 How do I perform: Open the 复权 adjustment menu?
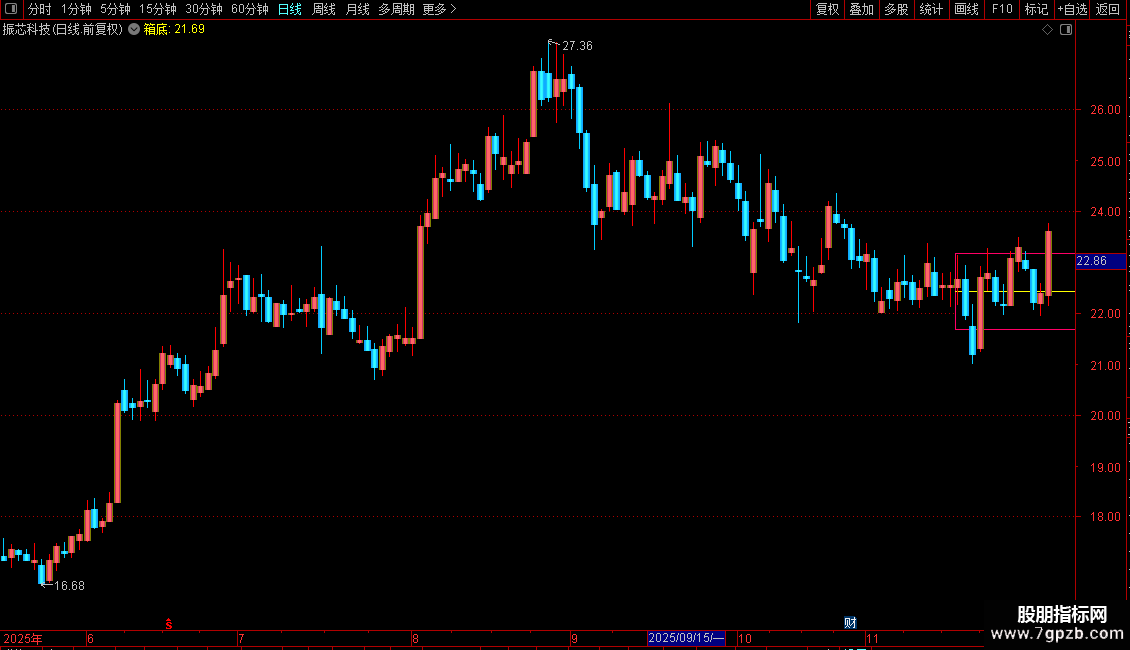tap(827, 9)
